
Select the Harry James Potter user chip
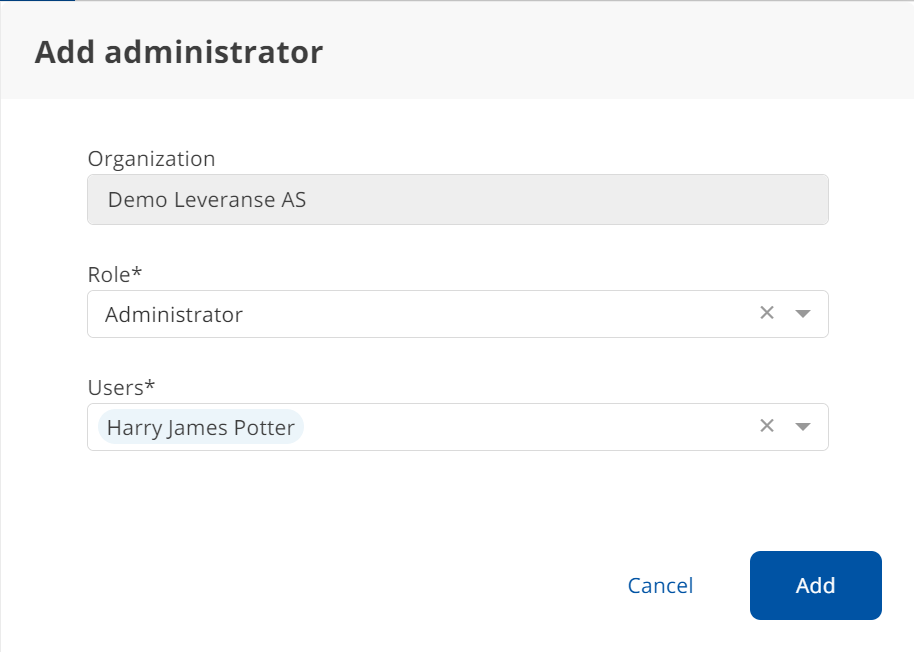click(x=201, y=428)
